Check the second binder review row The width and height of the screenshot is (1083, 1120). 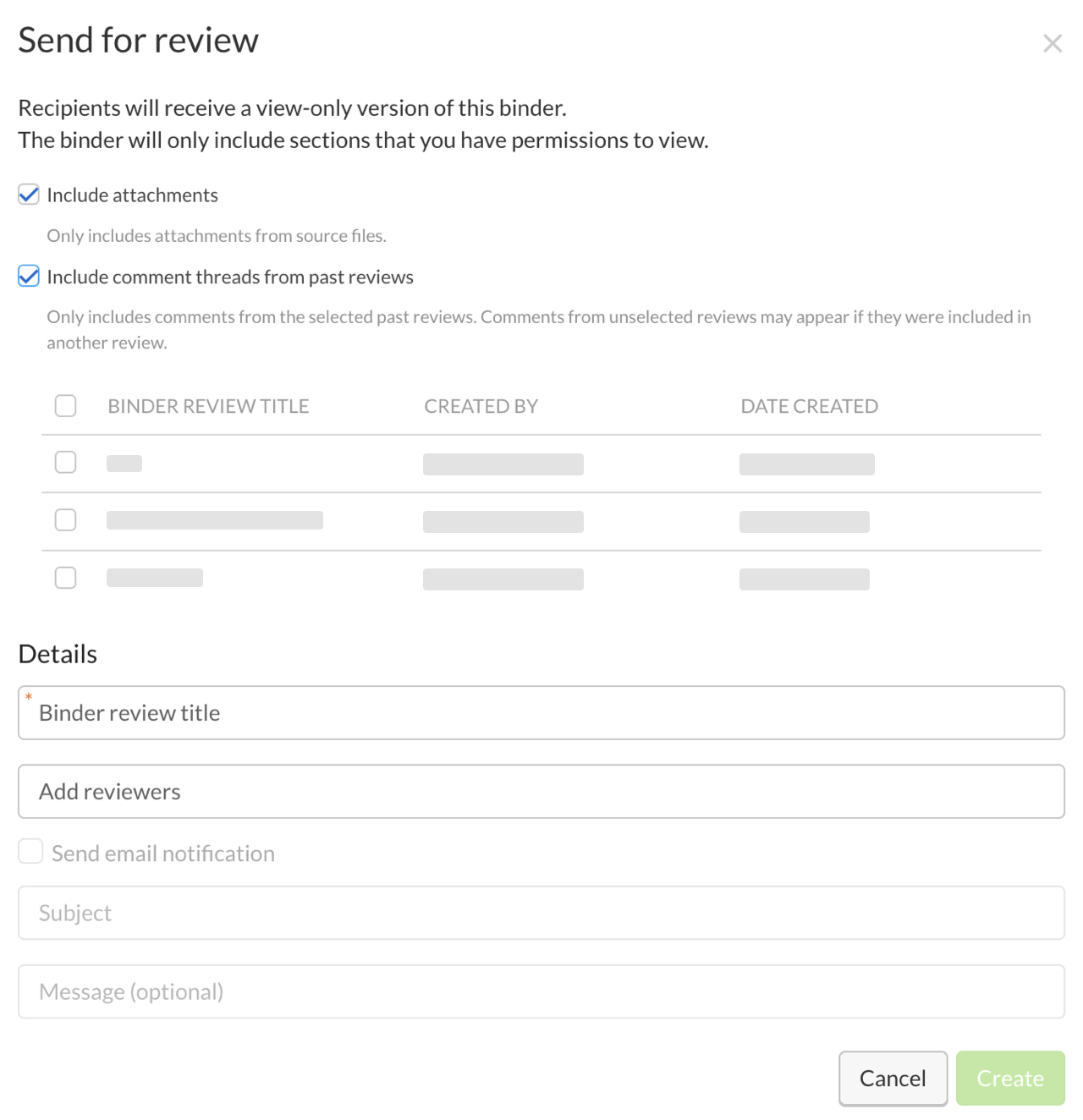tap(65, 519)
